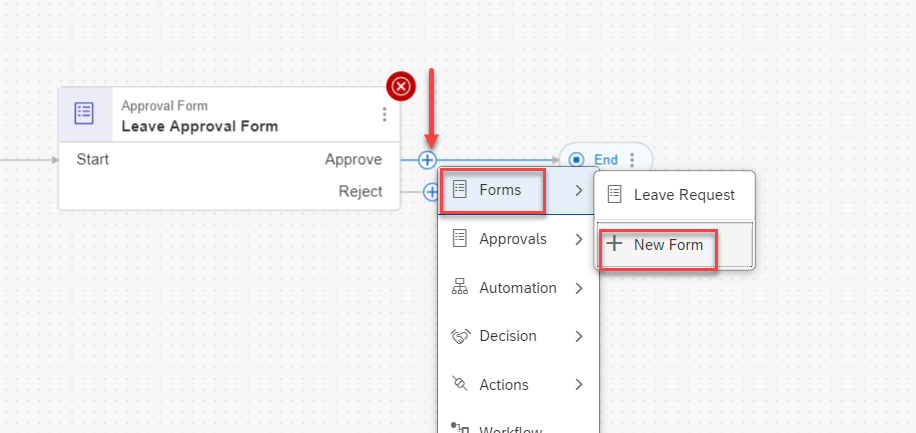Screen dimensions: 916x433
Task: Click the End node circle icon
Action: (577, 160)
